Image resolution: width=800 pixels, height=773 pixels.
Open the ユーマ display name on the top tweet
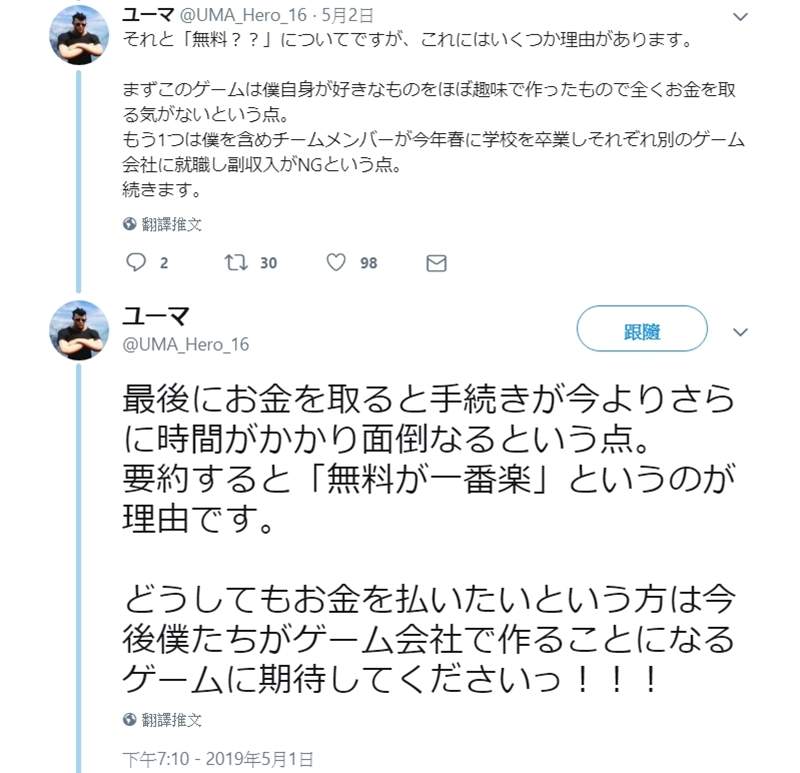coord(148,15)
